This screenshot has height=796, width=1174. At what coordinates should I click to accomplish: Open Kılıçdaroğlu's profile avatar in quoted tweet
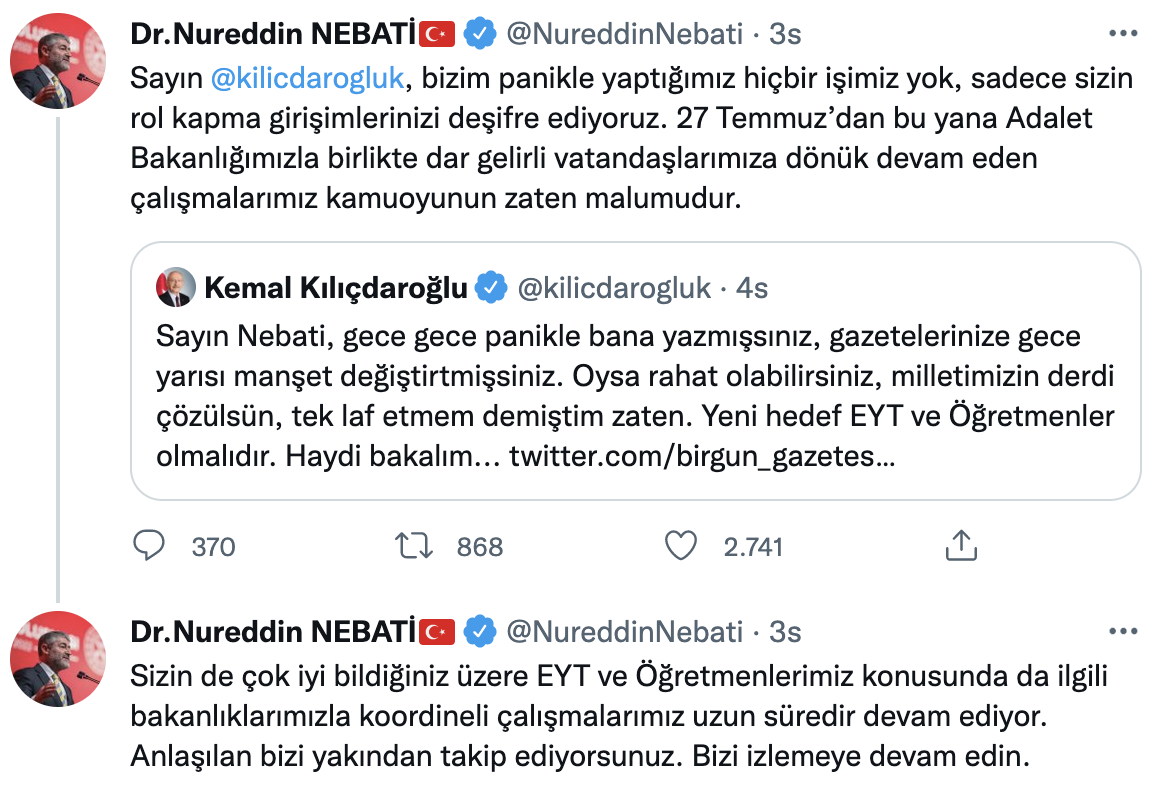pyautogui.click(x=176, y=288)
